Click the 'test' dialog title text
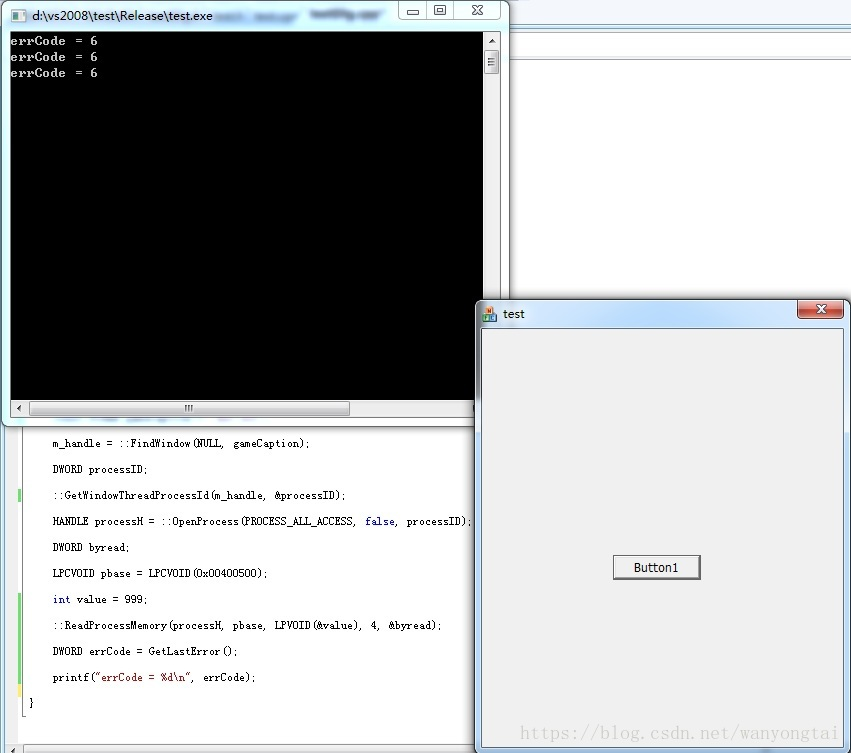The image size is (851, 753). 513,314
